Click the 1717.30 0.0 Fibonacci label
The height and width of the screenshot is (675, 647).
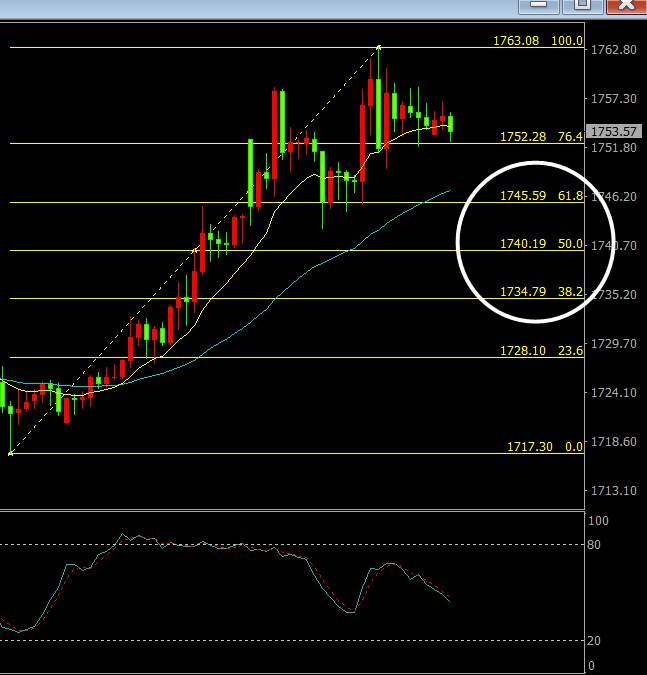click(x=545, y=447)
